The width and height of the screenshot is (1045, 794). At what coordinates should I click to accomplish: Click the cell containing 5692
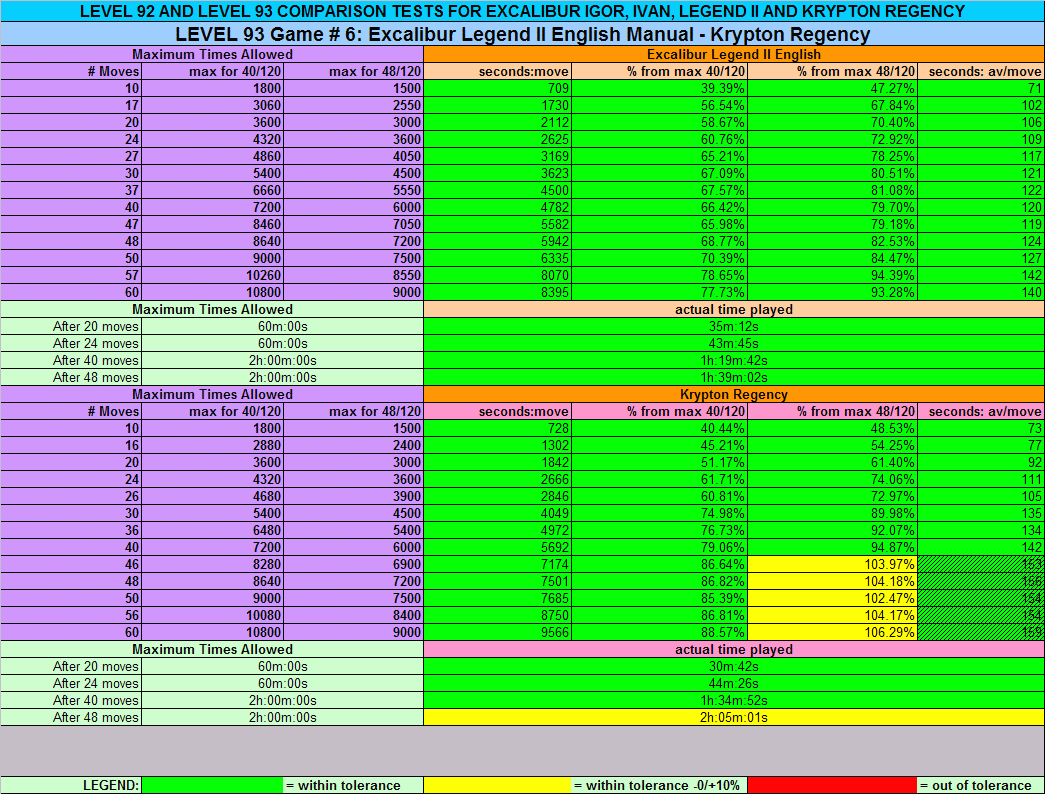click(497, 547)
